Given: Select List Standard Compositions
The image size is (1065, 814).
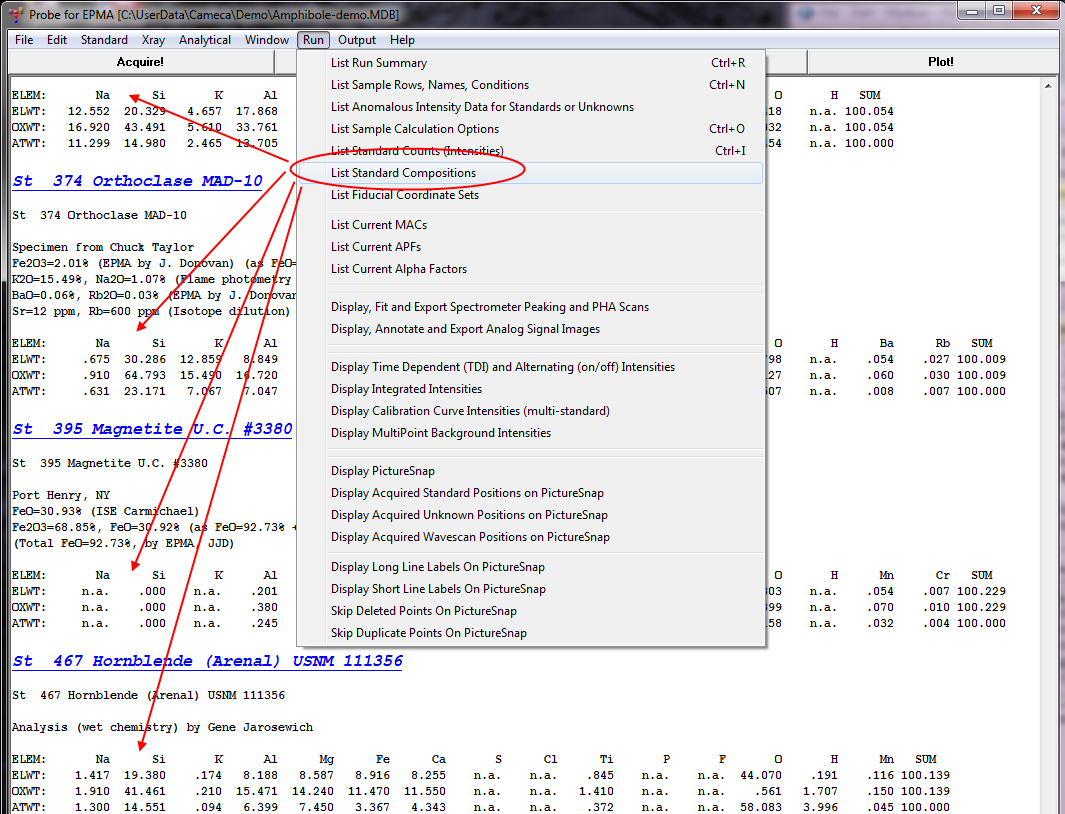Looking at the screenshot, I should pos(403,173).
